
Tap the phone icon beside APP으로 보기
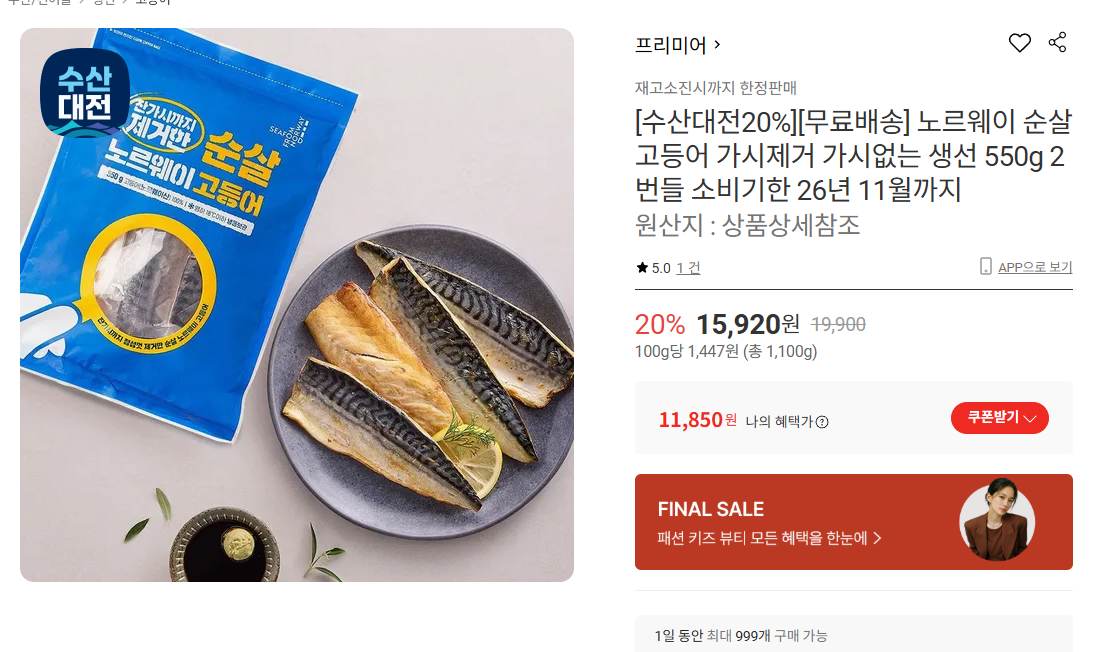(986, 266)
